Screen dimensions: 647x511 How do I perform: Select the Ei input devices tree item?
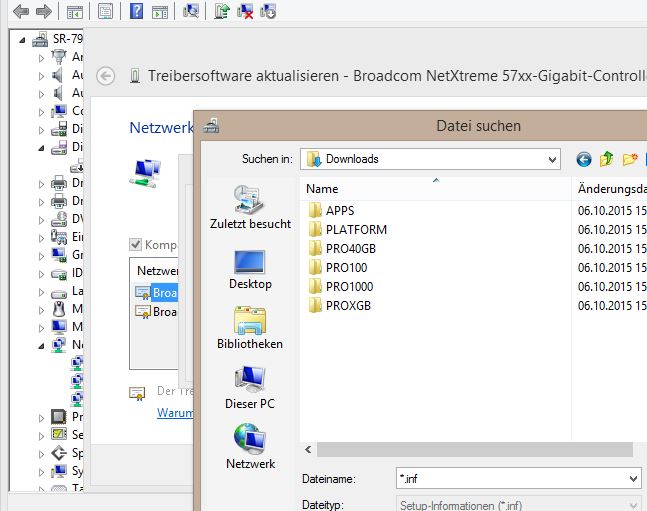coord(67,237)
